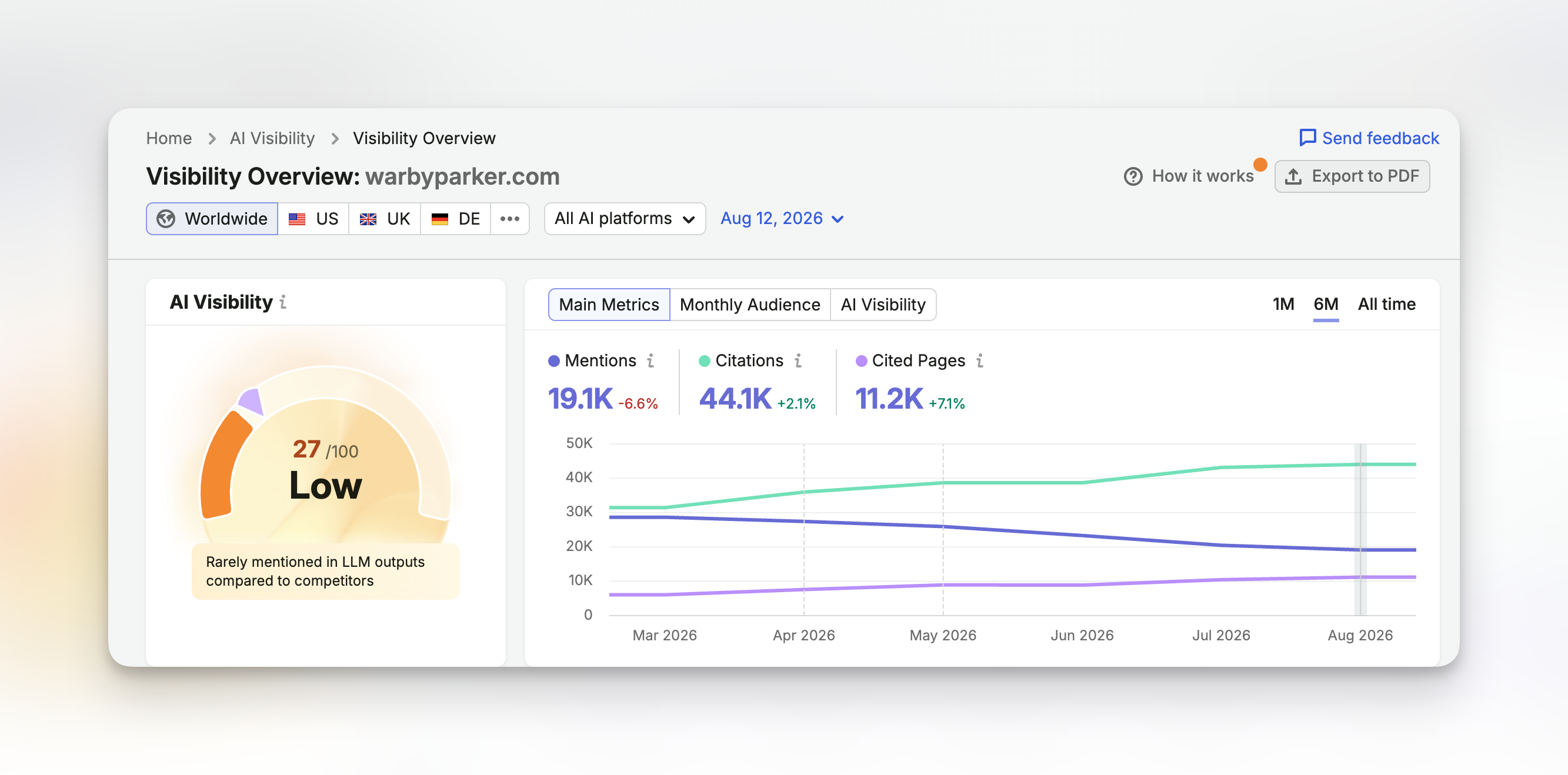Screen dimensions: 1568x775
Task: Go to the Home breadcrumb
Action: click(x=169, y=139)
